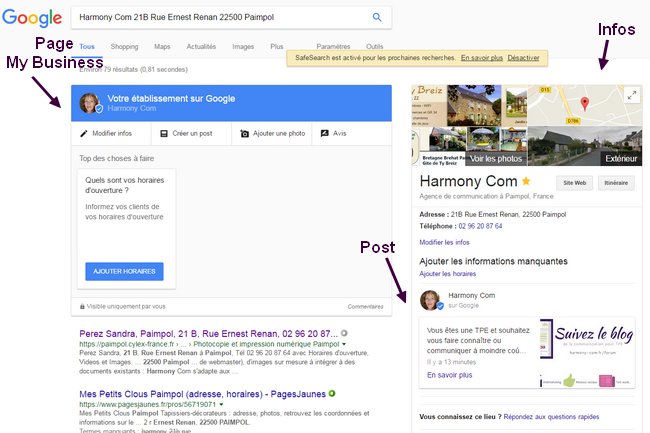This screenshot has width=650, height=433.
Task: Open Paramètres menu
Action: (333, 46)
